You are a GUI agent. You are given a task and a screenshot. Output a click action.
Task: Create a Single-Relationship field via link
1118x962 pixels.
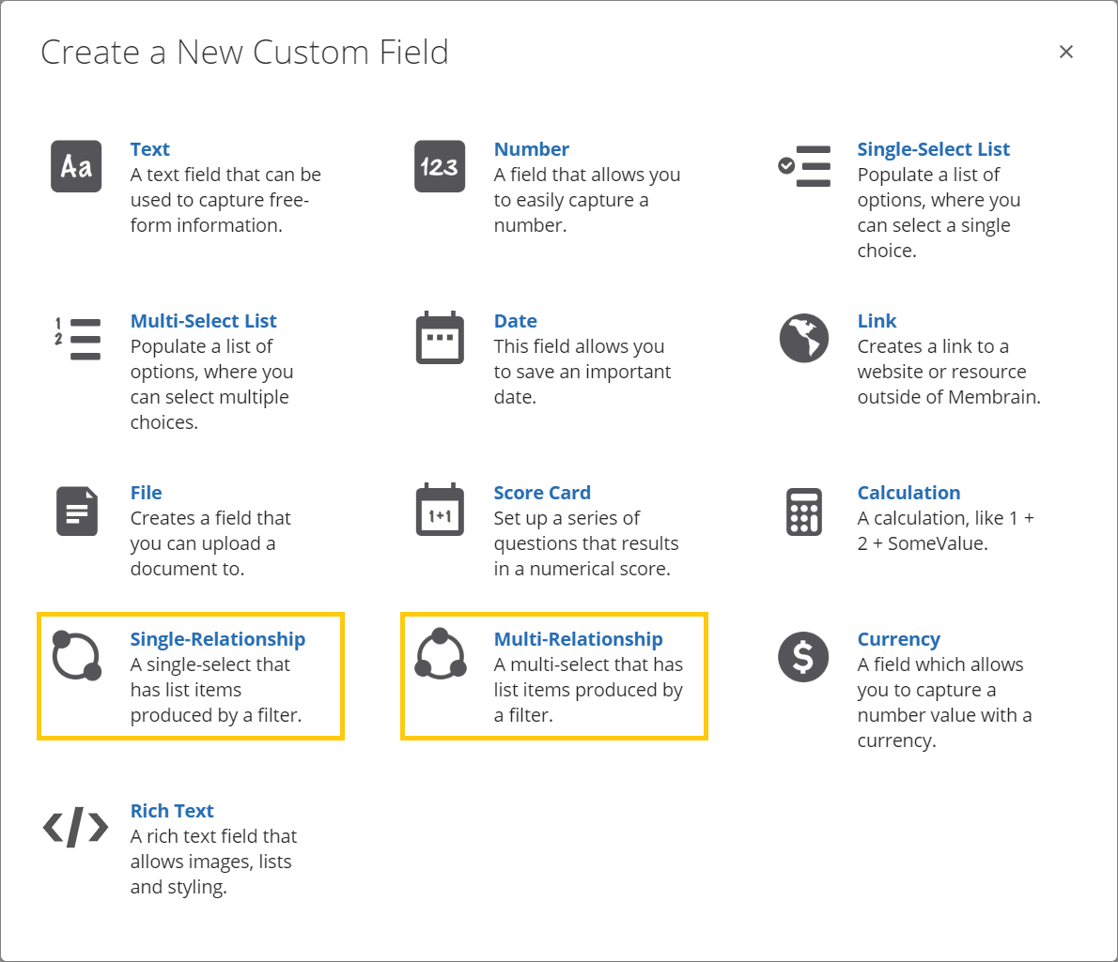[217, 639]
